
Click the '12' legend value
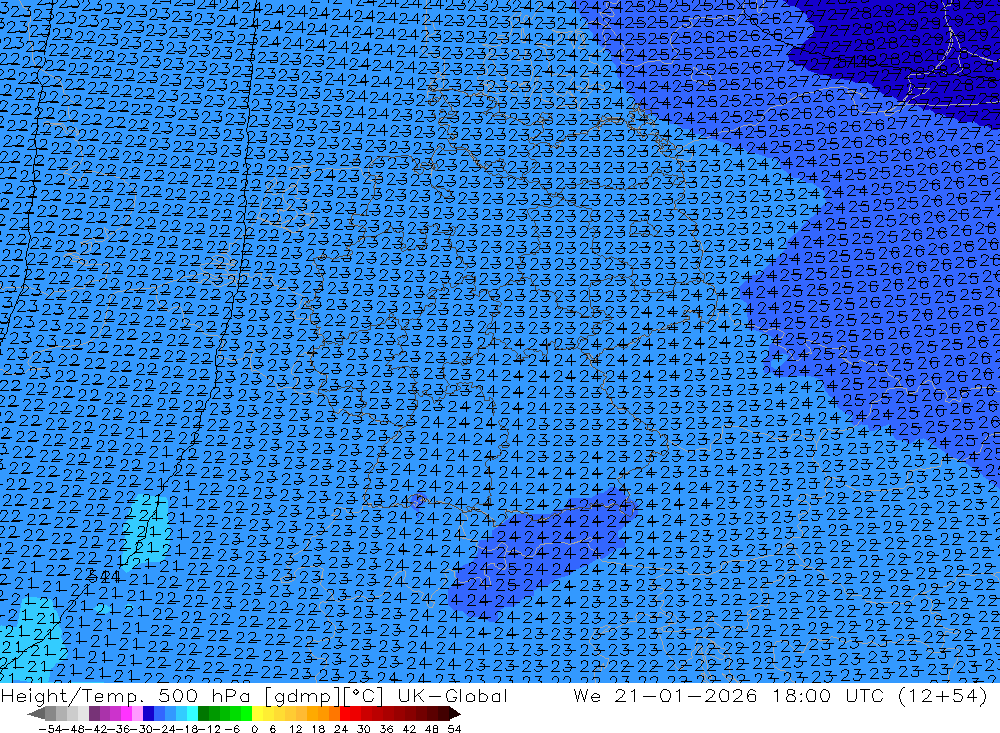coord(296,729)
